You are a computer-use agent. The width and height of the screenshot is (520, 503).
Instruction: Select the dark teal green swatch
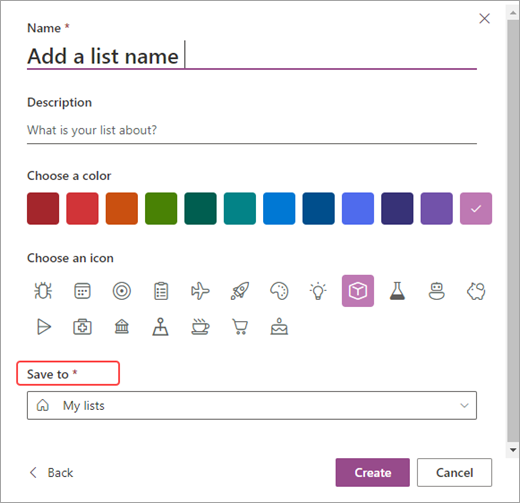click(200, 208)
